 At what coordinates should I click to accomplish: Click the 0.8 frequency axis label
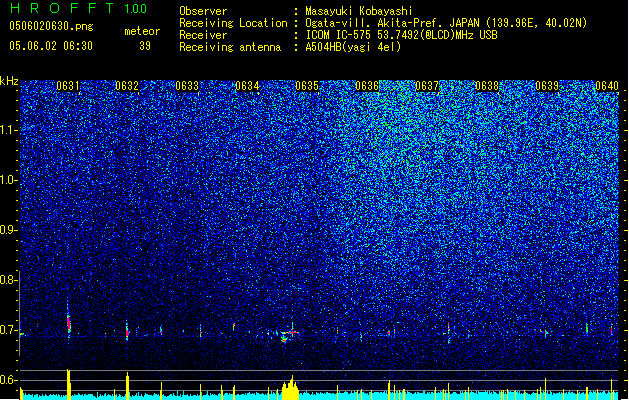[9, 280]
